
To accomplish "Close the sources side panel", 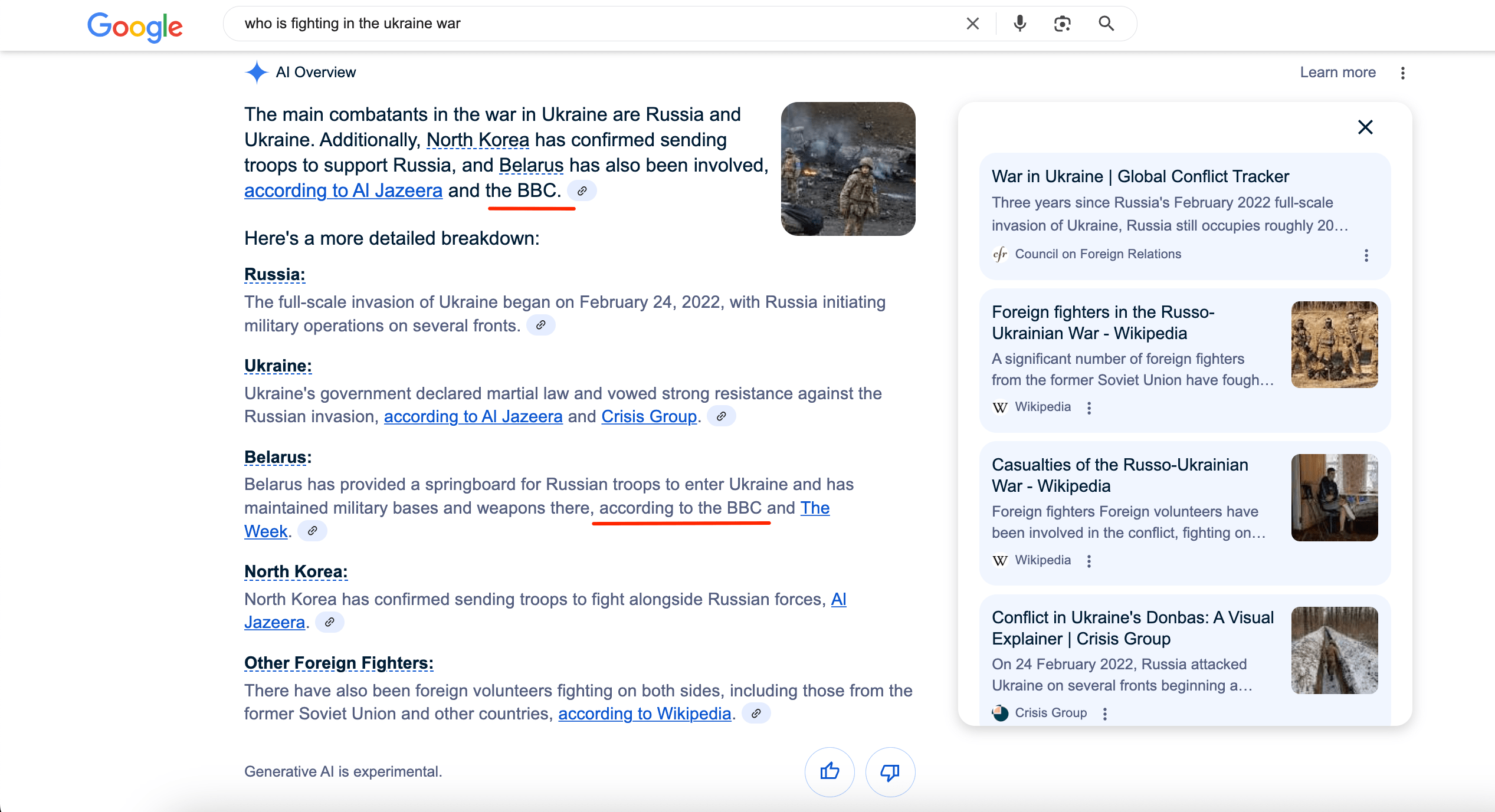I will pos(1365,127).
